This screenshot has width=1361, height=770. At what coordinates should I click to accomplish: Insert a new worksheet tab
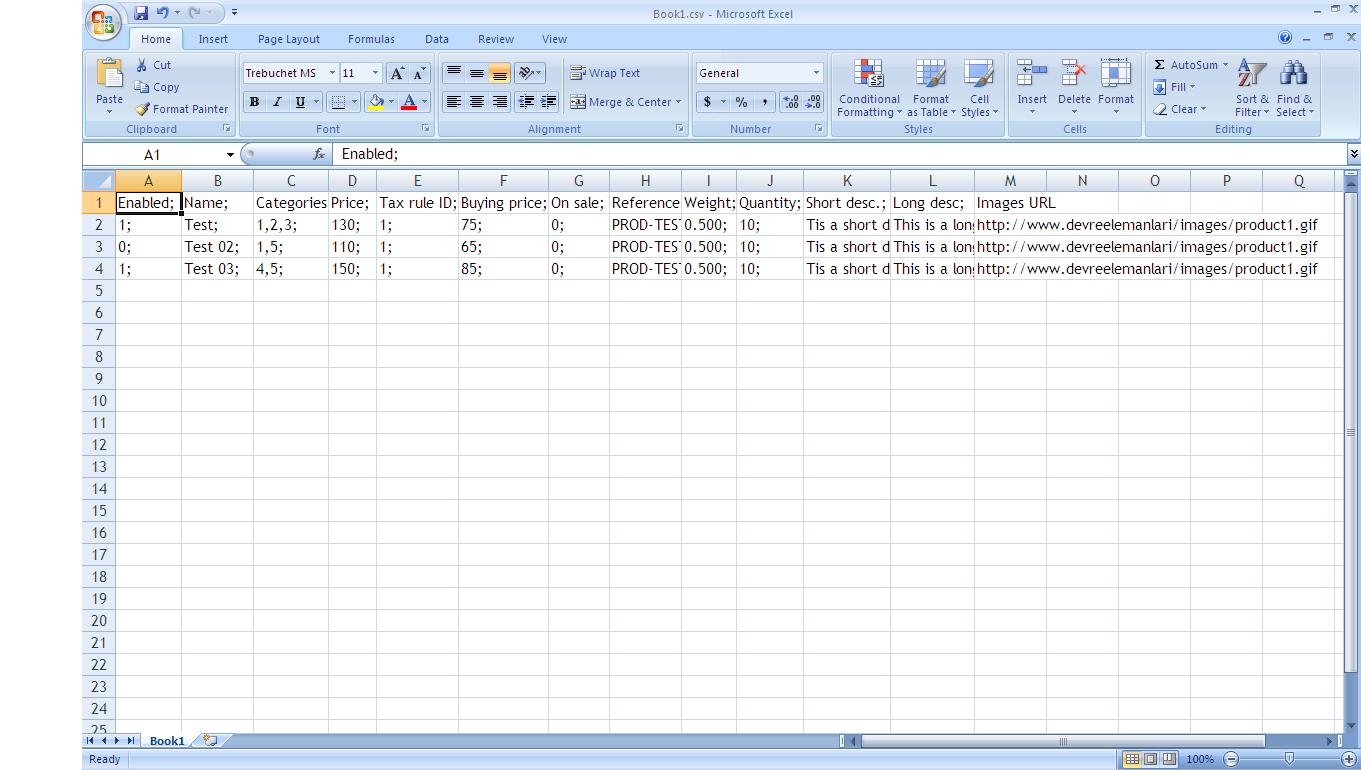(x=210, y=741)
